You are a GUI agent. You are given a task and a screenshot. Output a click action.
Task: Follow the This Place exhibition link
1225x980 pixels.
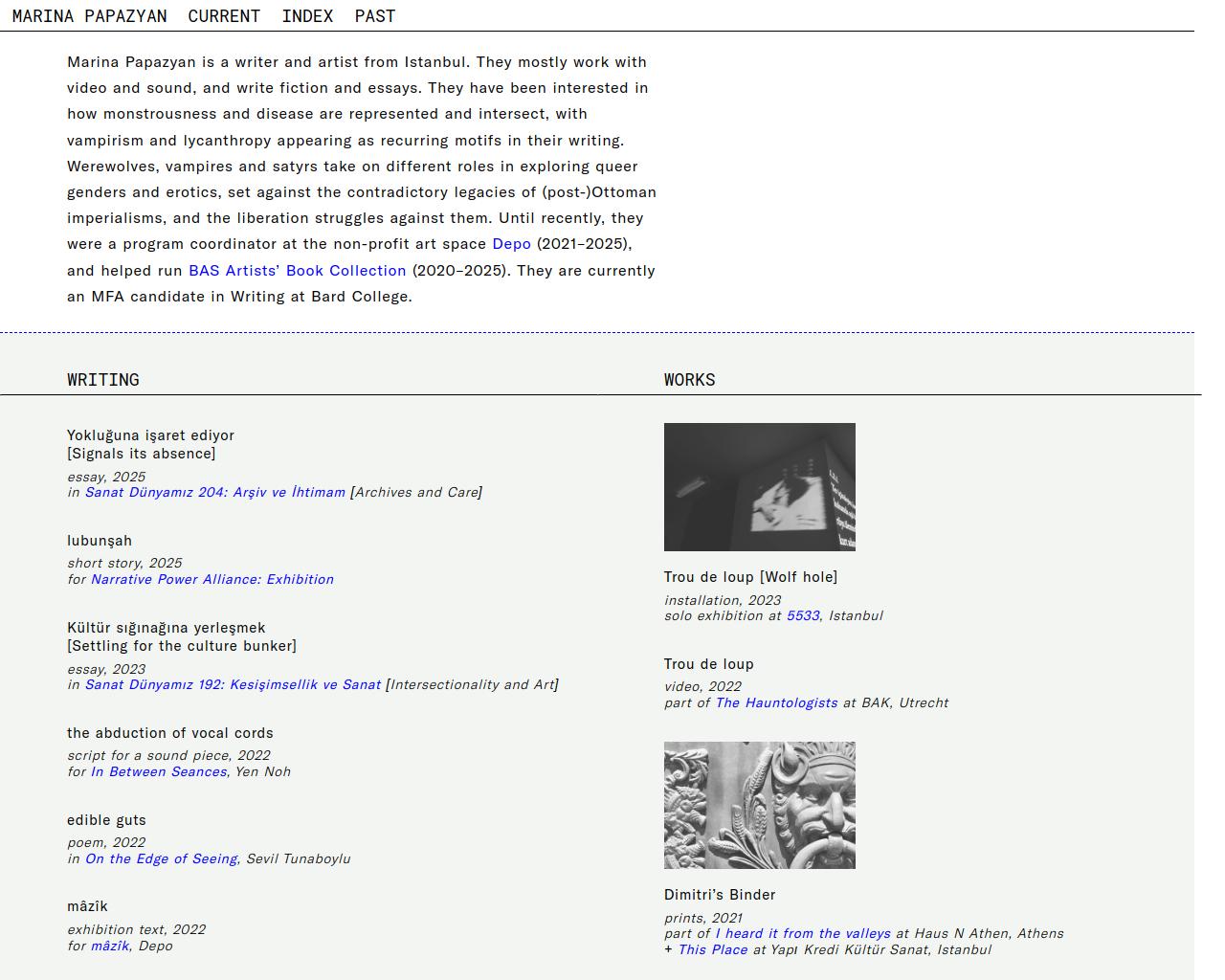tap(712, 950)
